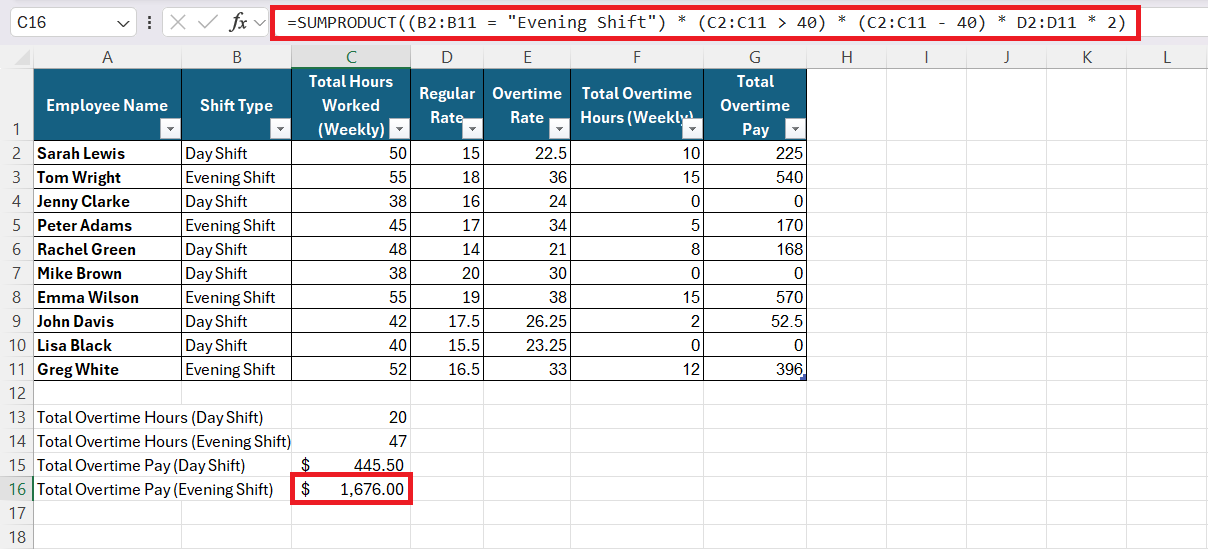Click the cell Sarah Lewis
1208x549 pixels.
[x=108, y=153]
